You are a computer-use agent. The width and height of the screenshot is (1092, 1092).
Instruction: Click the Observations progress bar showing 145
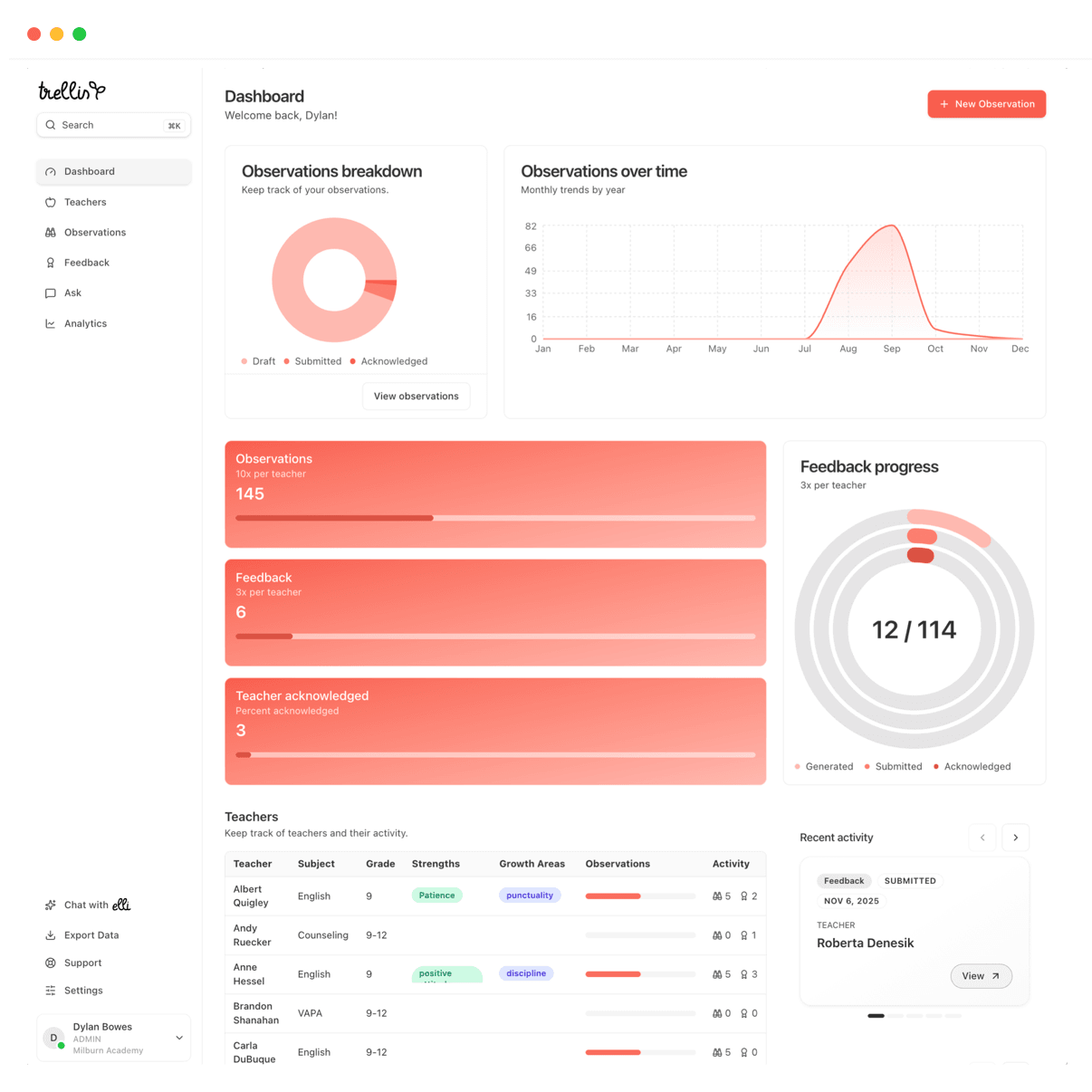(x=495, y=518)
